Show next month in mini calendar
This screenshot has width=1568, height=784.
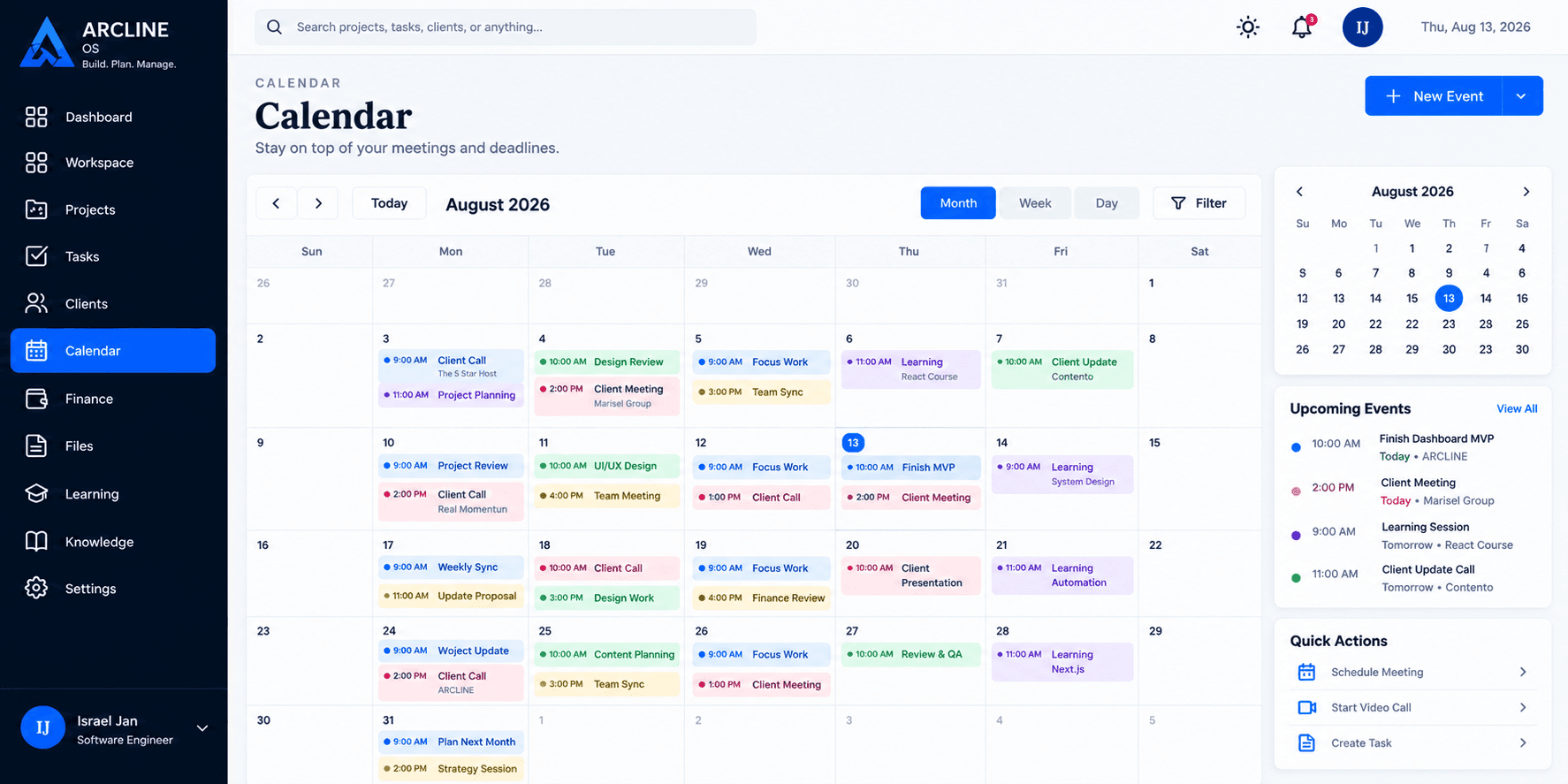pos(1526,192)
